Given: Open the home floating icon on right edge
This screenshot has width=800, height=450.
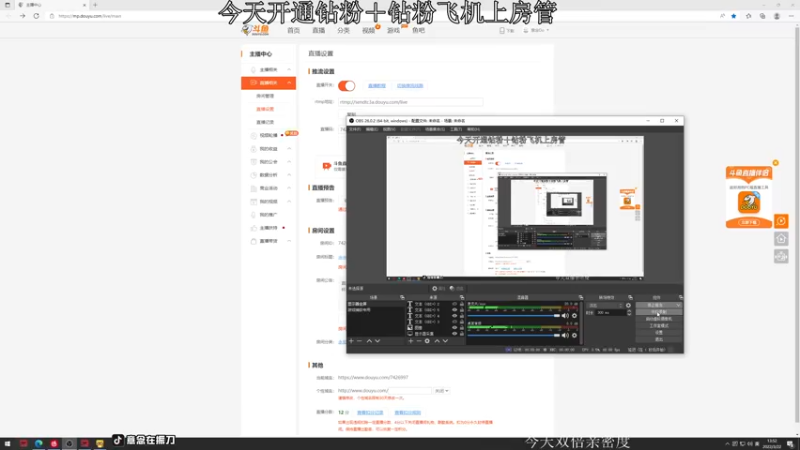Looking at the screenshot, I should [x=781, y=239].
